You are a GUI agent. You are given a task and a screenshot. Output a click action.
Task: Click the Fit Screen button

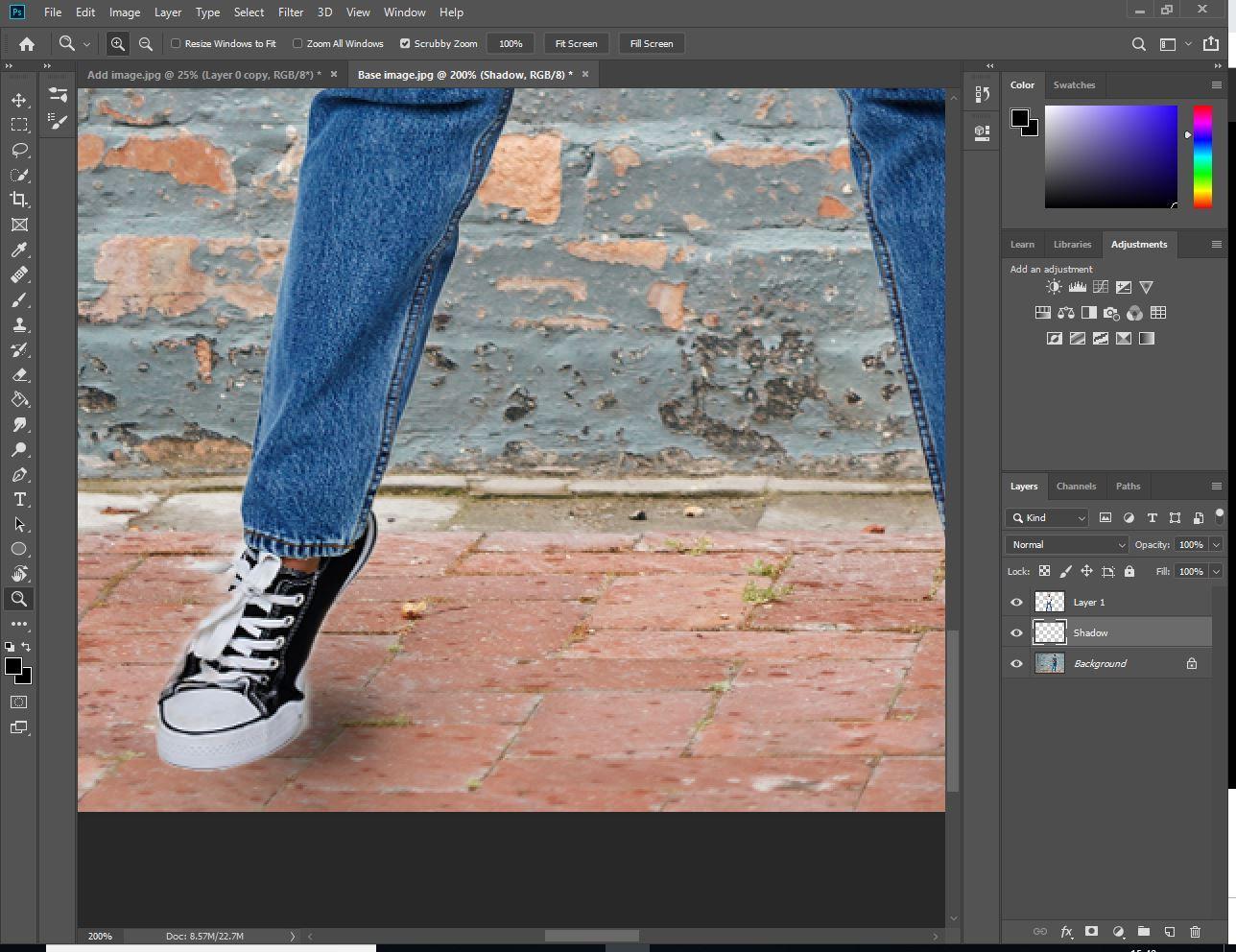click(576, 43)
